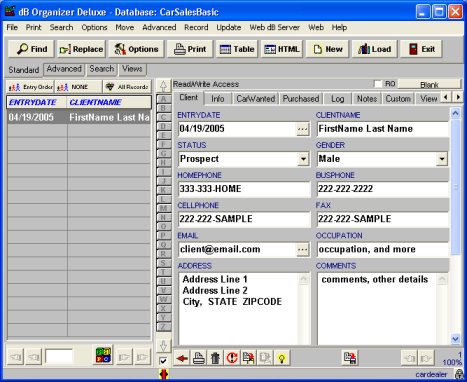Image resolution: width=467 pixels, height=382 pixels.
Task: Click the up arrow above alphabet index
Action: point(163,86)
